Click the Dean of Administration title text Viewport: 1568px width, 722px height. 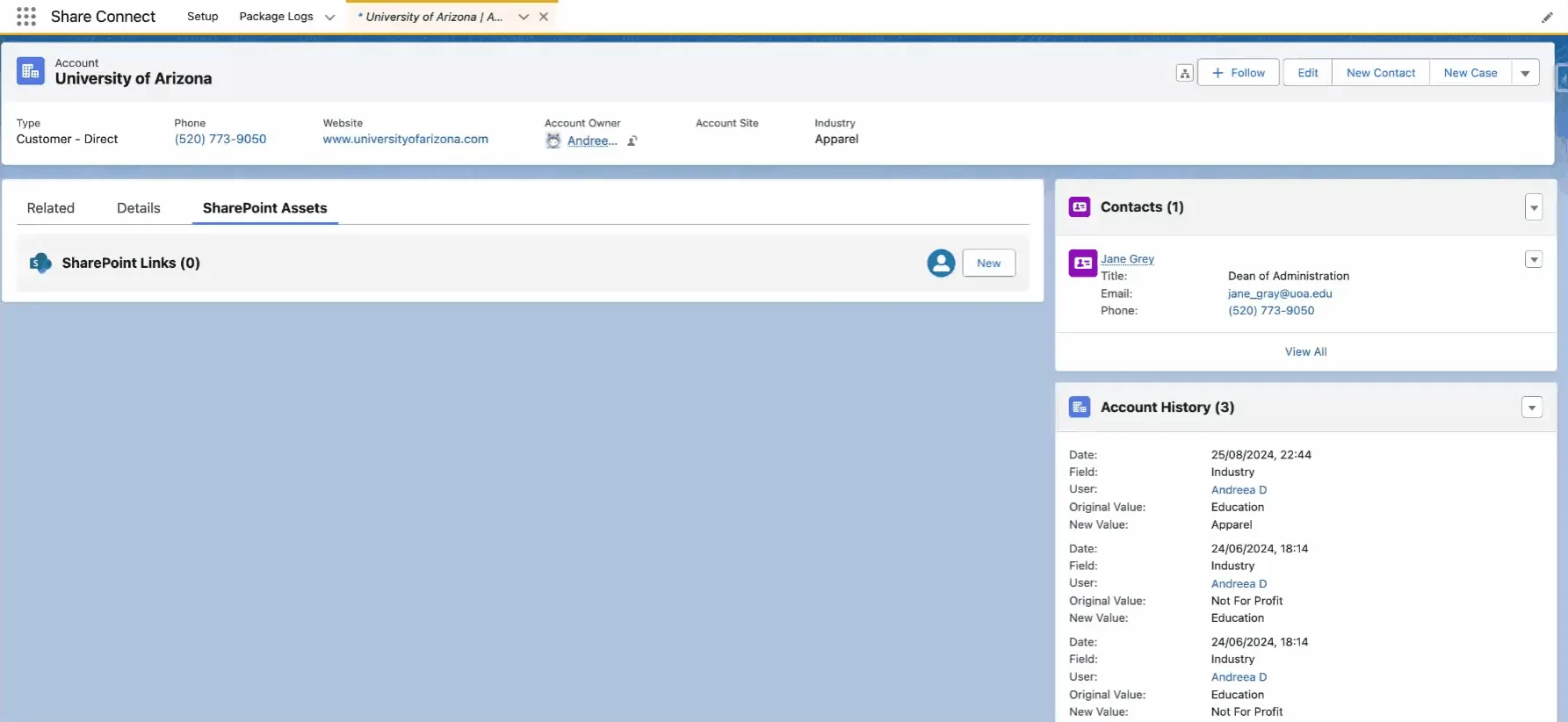[x=1289, y=276]
